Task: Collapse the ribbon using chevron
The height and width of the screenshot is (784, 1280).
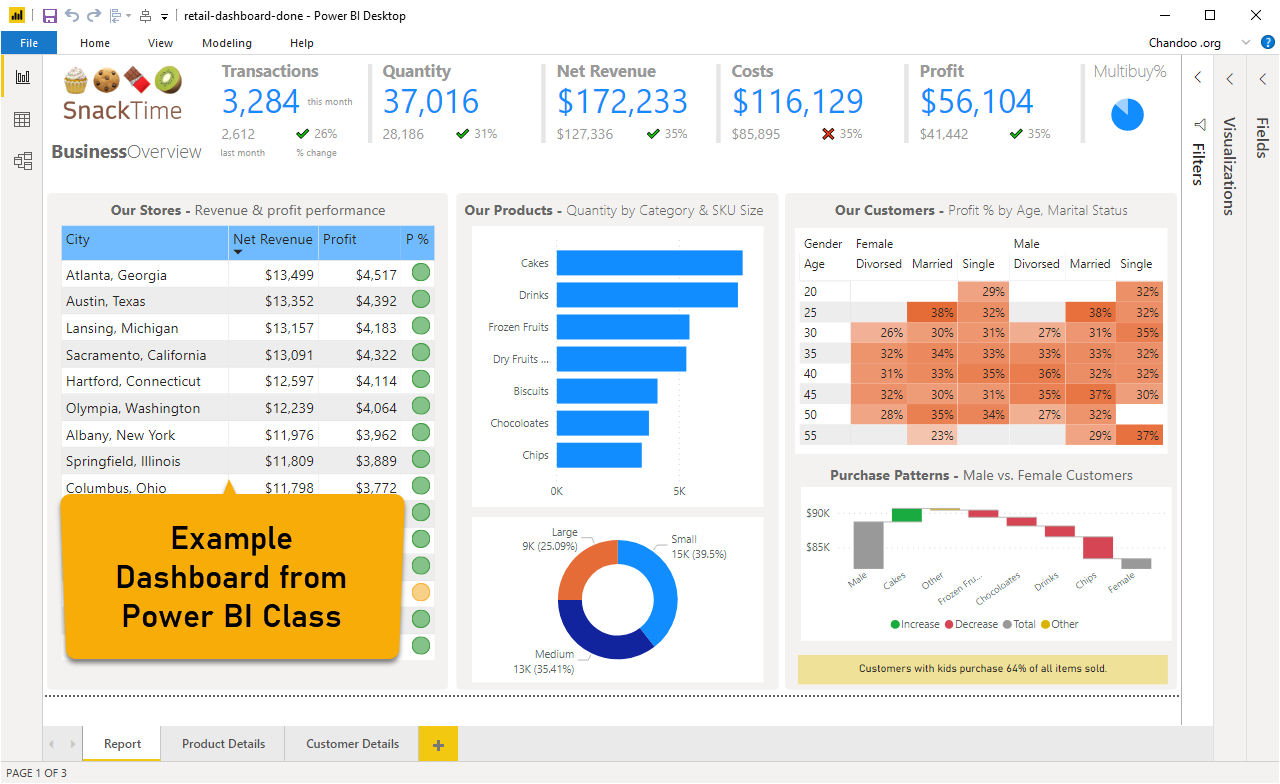Action: point(1245,43)
